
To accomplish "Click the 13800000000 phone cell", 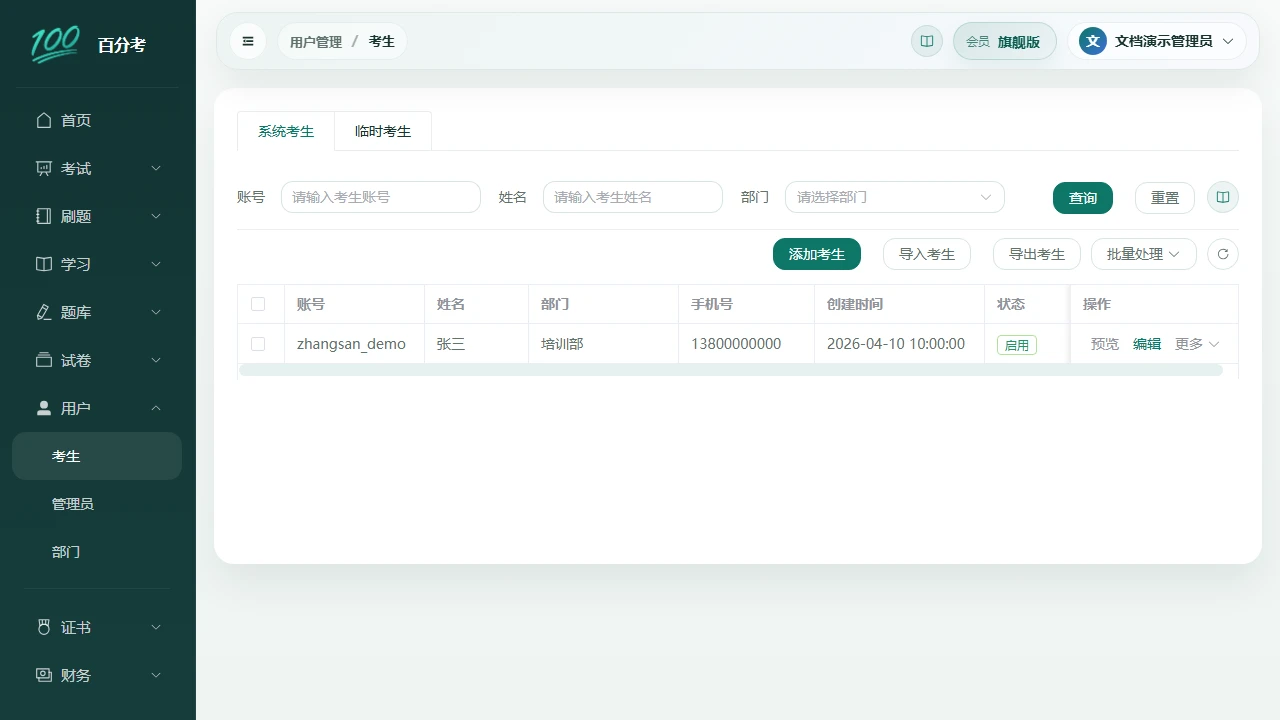I will [747, 344].
